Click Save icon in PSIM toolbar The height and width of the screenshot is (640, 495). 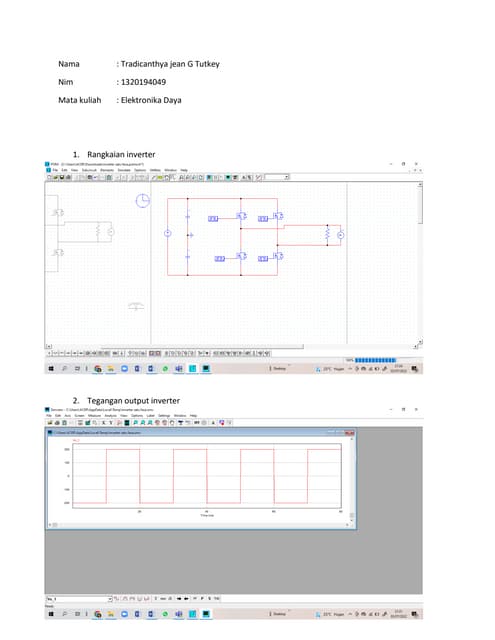pos(62,178)
